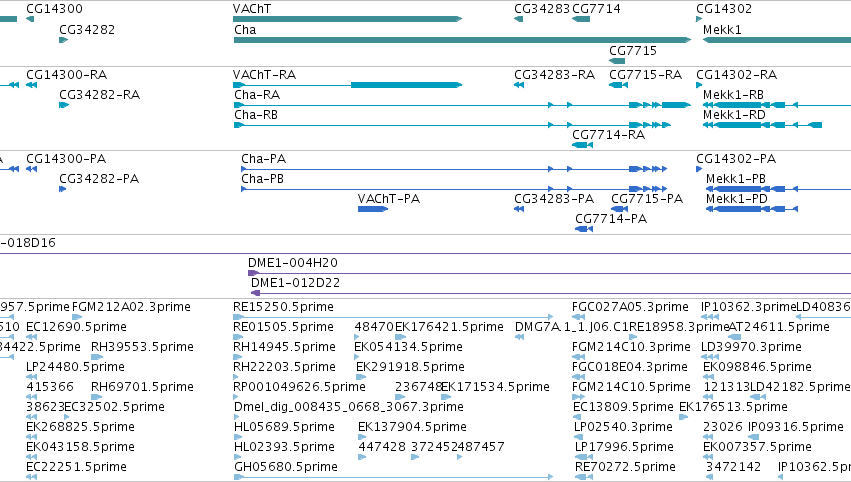Select the Cha-RA transcript label
This screenshot has height=482, width=851.
point(257,95)
